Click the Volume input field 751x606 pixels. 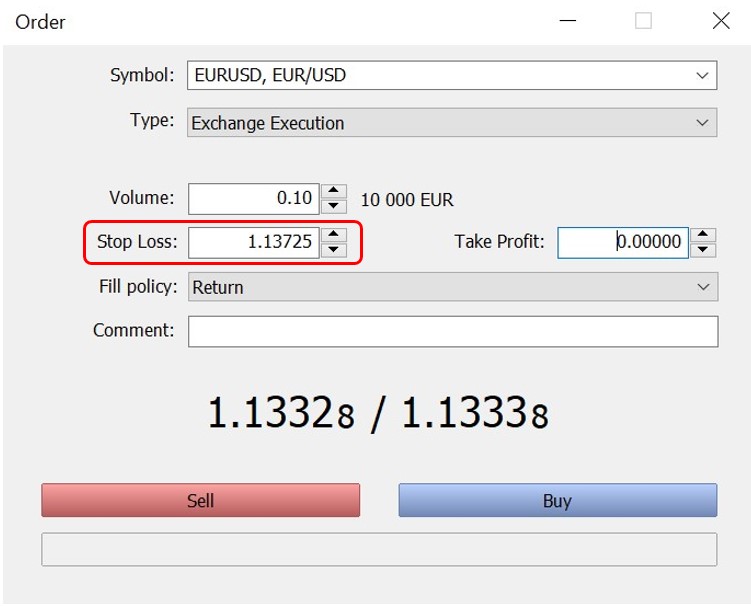(253, 199)
